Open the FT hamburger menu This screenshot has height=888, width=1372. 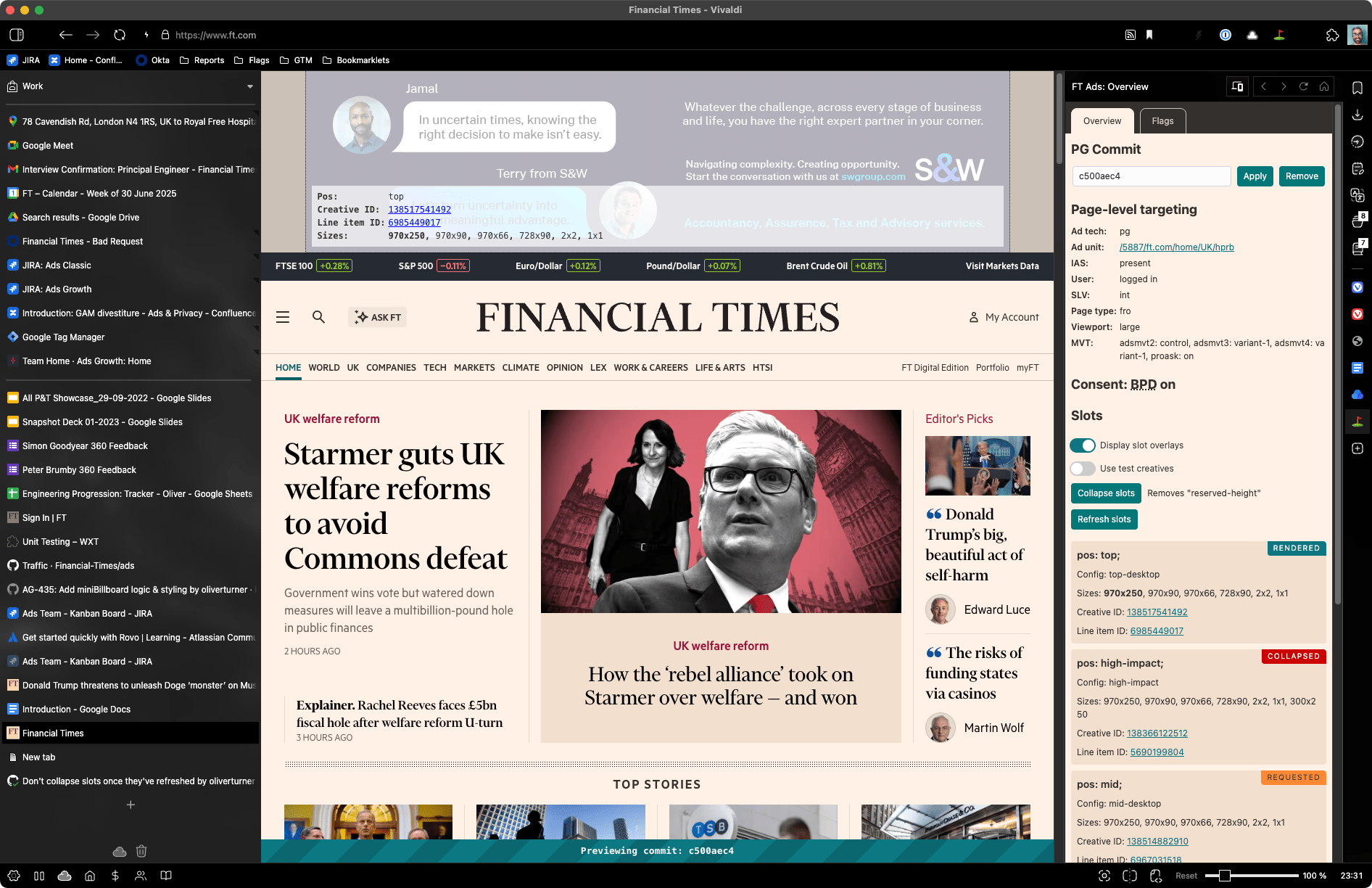[283, 317]
